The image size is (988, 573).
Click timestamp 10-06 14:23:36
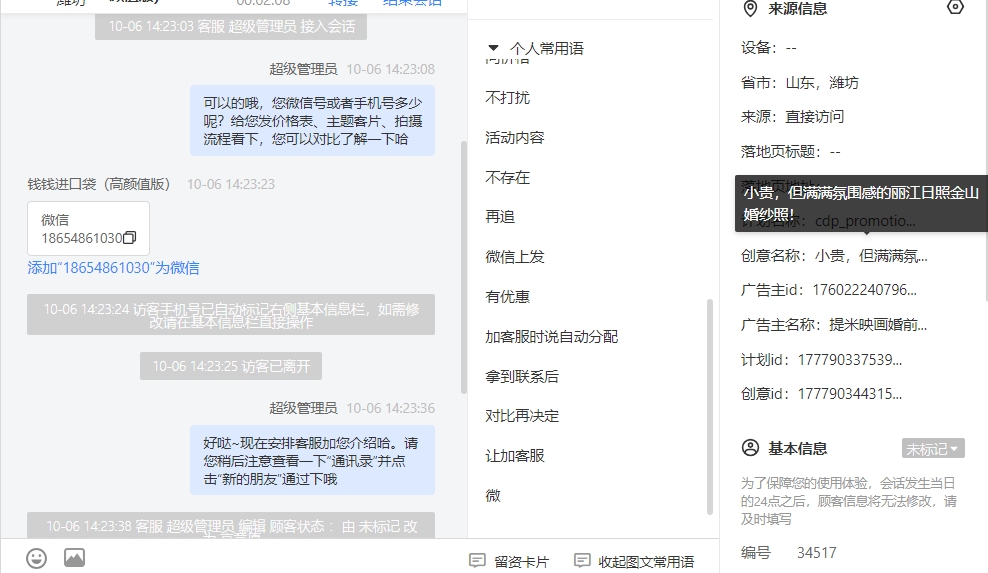click(x=391, y=408)
